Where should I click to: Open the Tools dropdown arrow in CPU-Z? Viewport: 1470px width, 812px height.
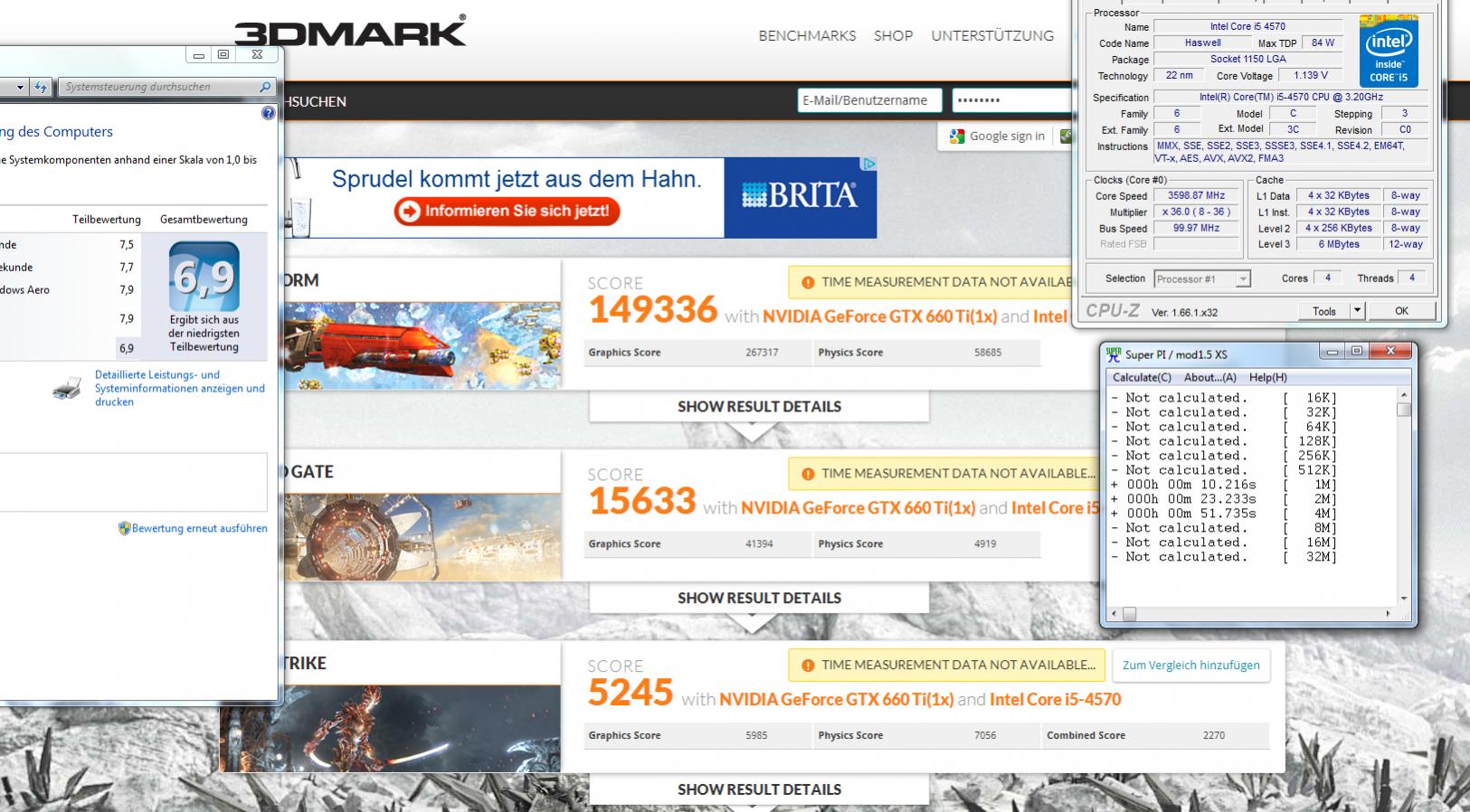tap(1357, 311)
